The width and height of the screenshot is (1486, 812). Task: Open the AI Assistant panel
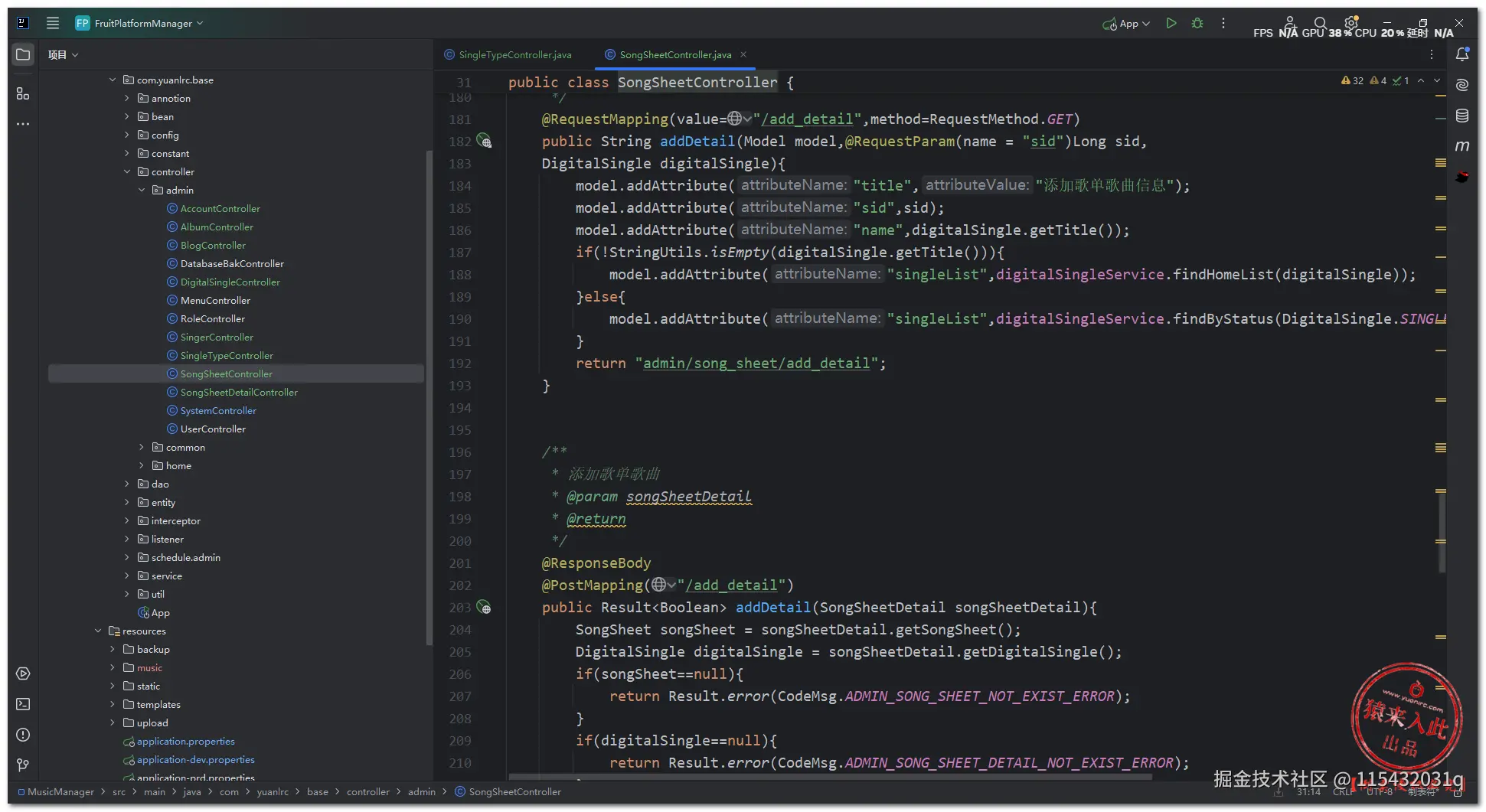pos(1462,85)
